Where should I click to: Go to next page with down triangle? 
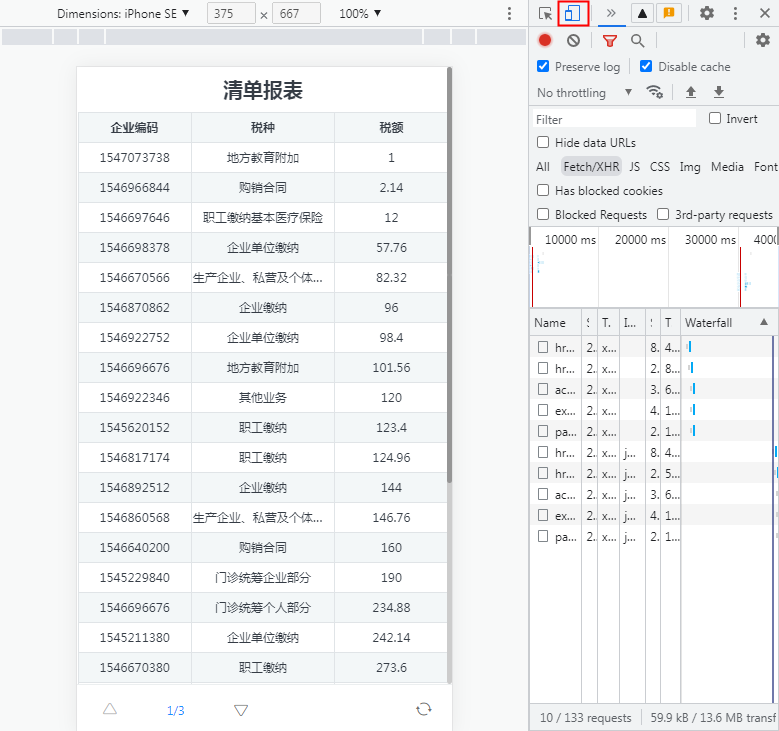click(x=241, y=710)
